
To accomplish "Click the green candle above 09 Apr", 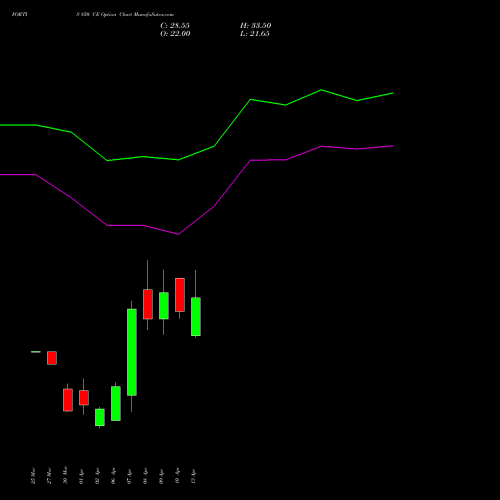I will tap(164, 306).
